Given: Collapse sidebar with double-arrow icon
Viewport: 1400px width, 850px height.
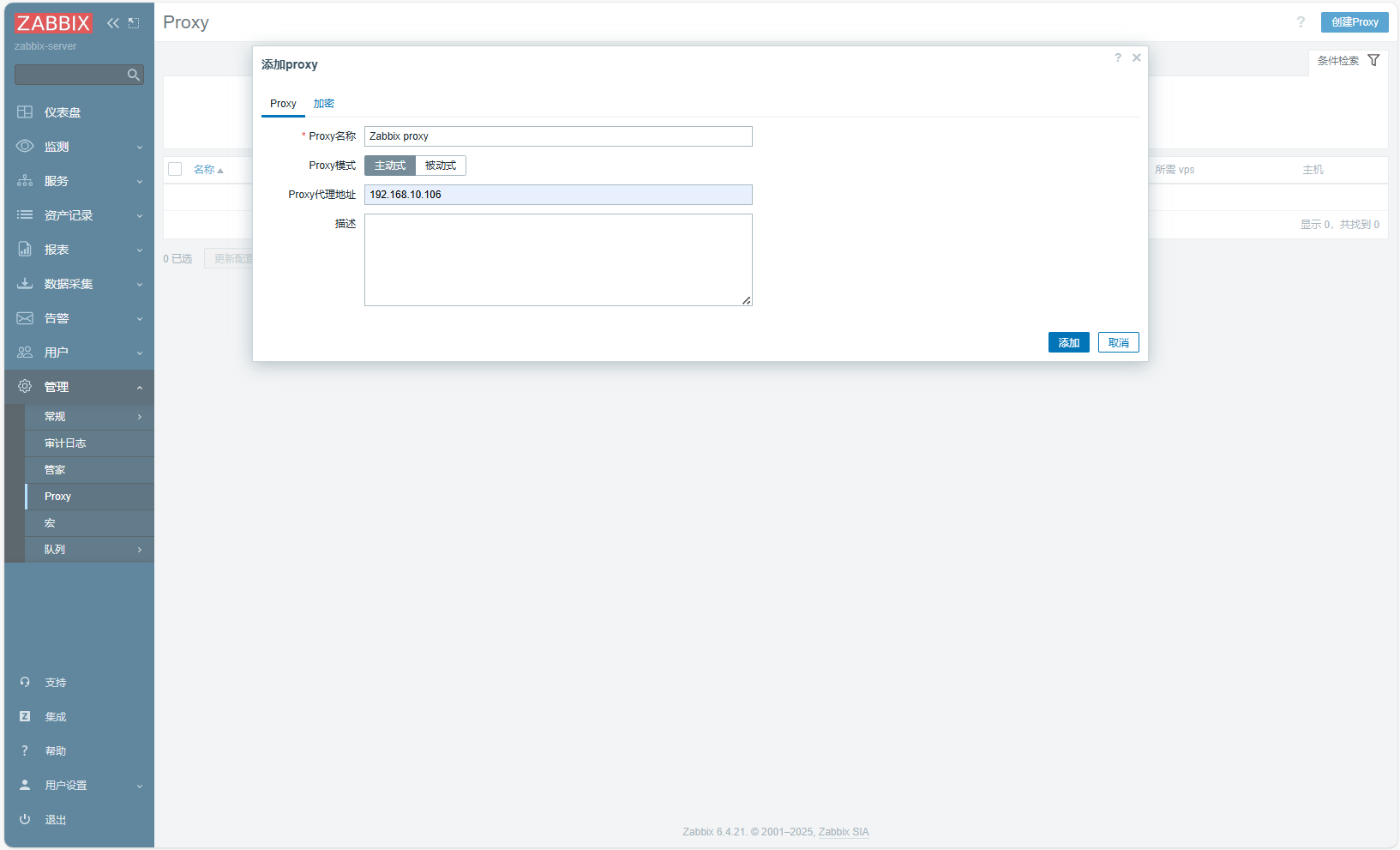Looking at the screenshot, I should coord(113,23).
